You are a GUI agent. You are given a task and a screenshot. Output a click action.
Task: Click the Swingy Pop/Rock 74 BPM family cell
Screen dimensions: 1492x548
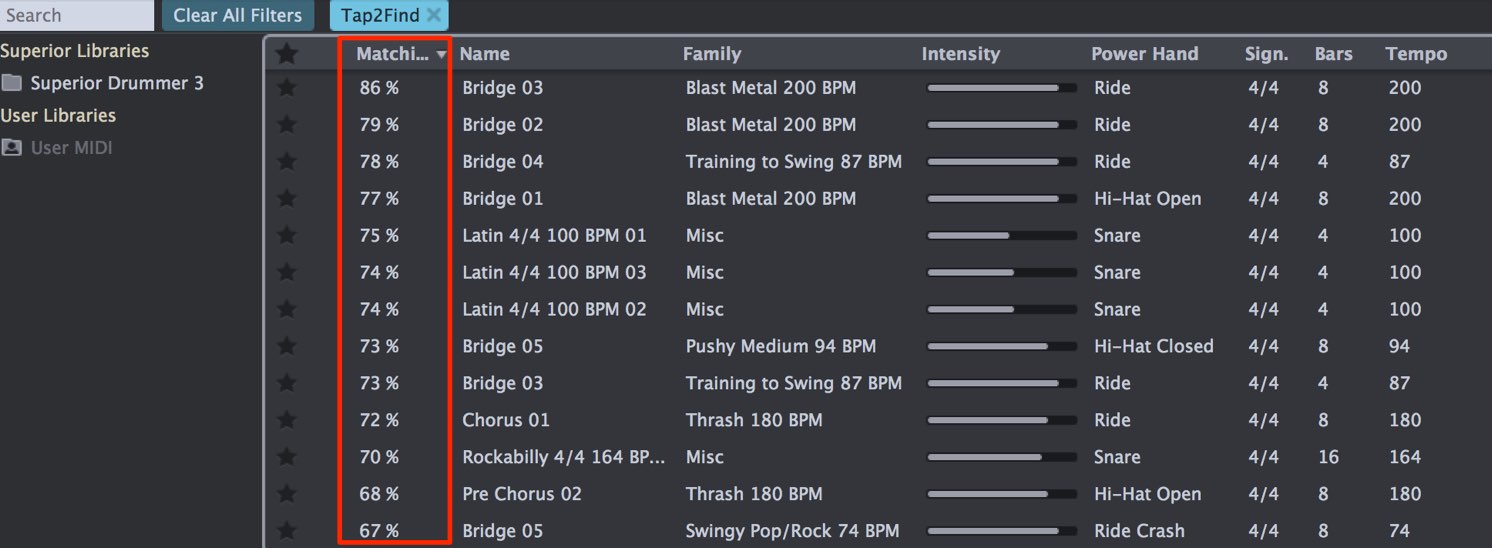coord(792,532)
